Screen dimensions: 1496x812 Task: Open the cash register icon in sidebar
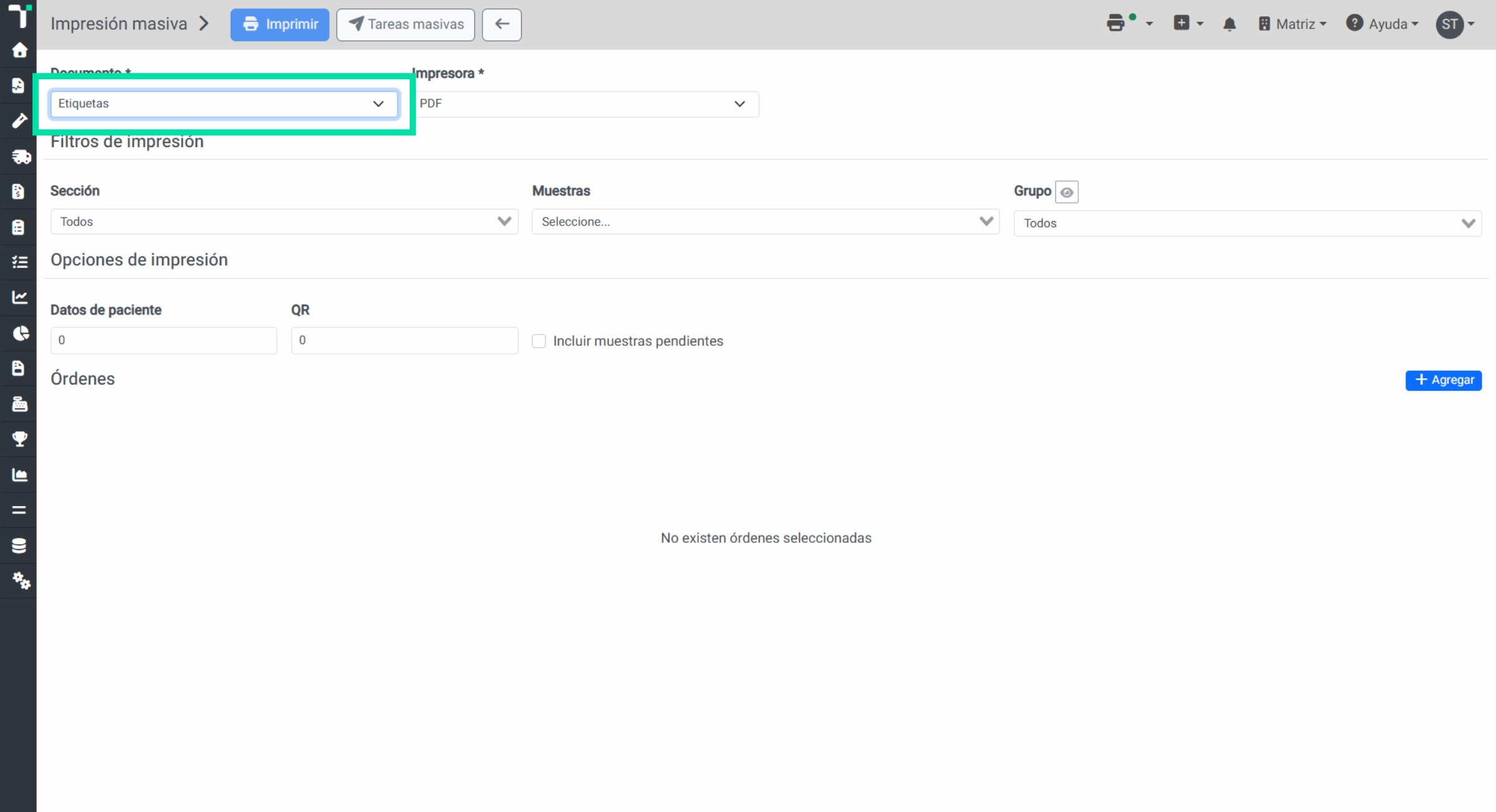point(19,404)
